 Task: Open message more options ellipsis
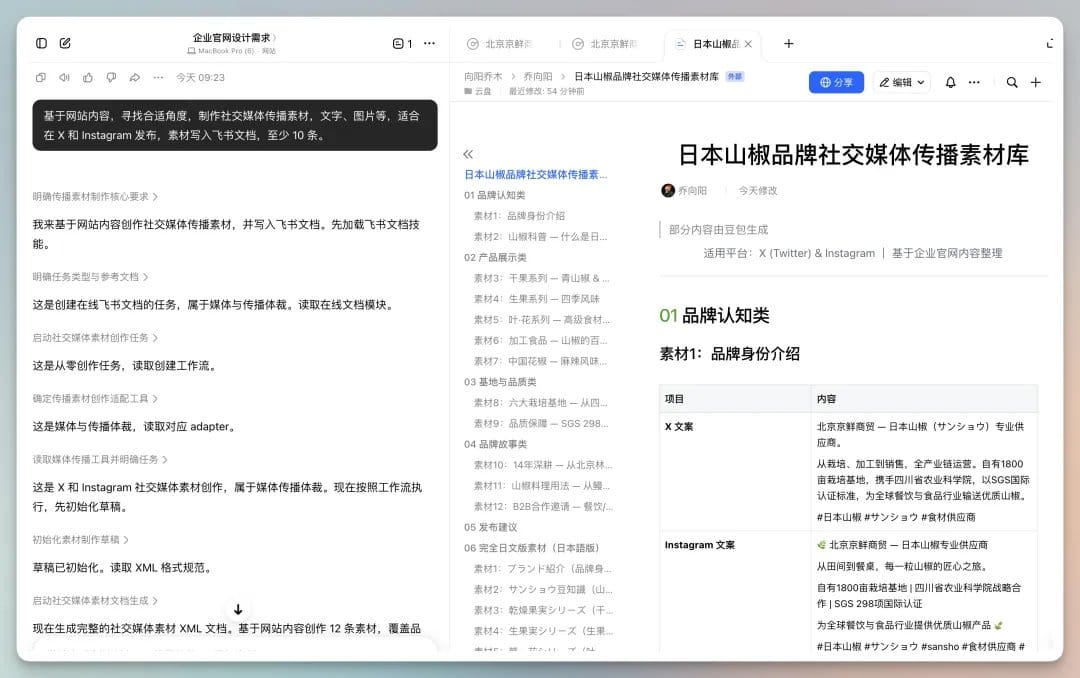[158, 78]
